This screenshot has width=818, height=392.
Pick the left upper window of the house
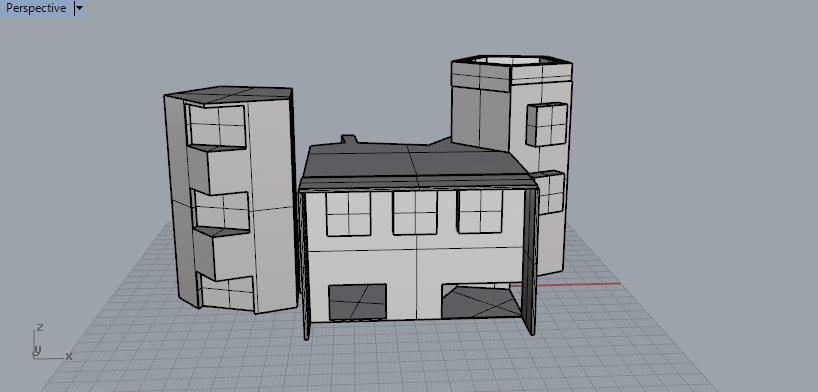point(348,213)
